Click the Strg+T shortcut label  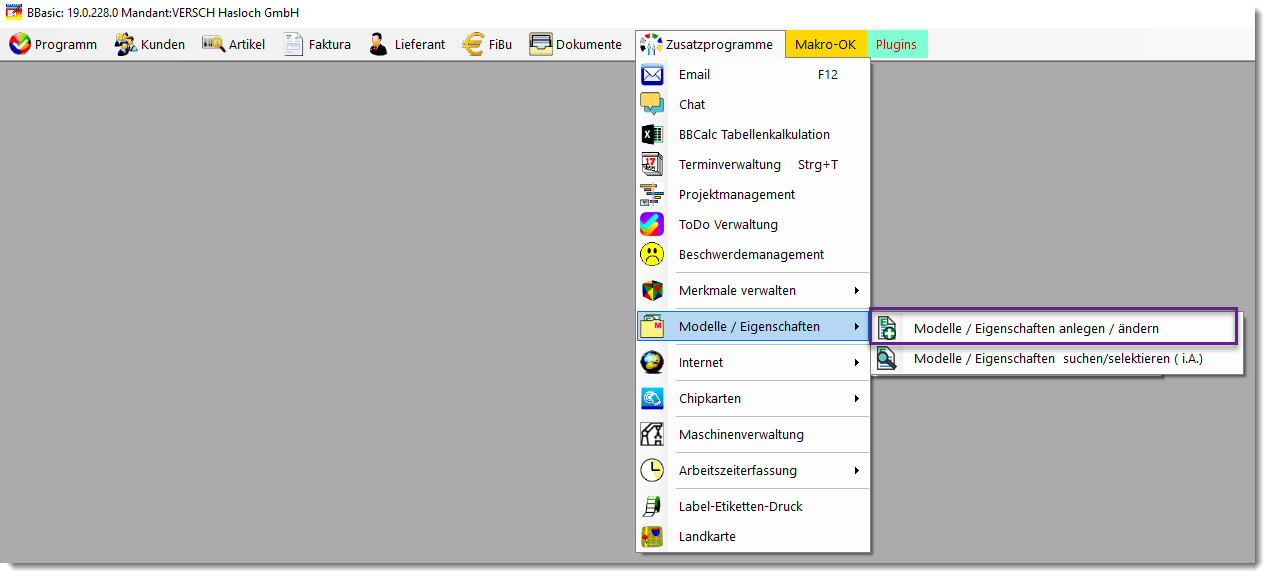(818, 164)
